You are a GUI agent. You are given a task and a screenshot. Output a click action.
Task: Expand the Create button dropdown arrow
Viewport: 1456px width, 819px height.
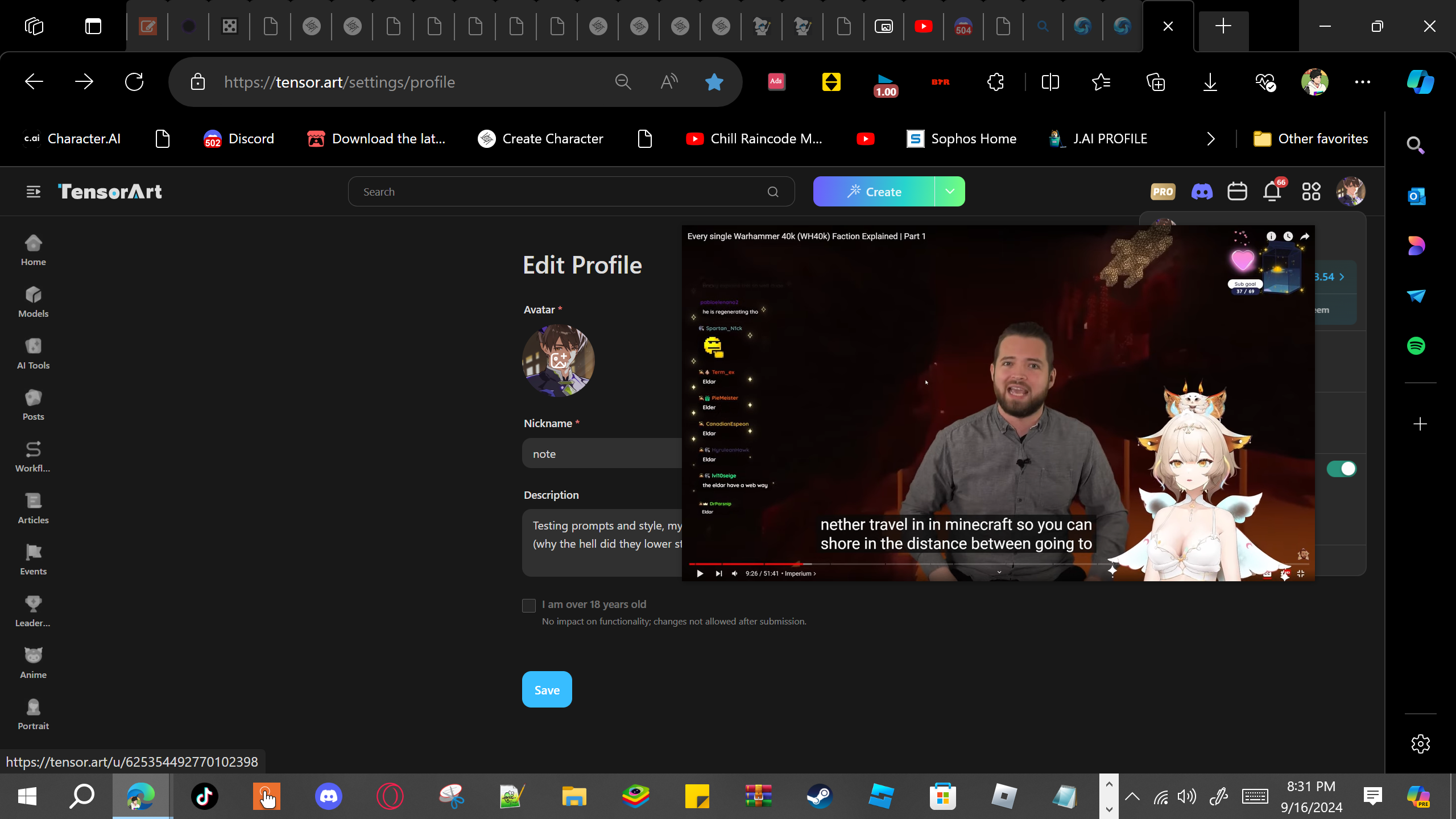coord(950,192)
